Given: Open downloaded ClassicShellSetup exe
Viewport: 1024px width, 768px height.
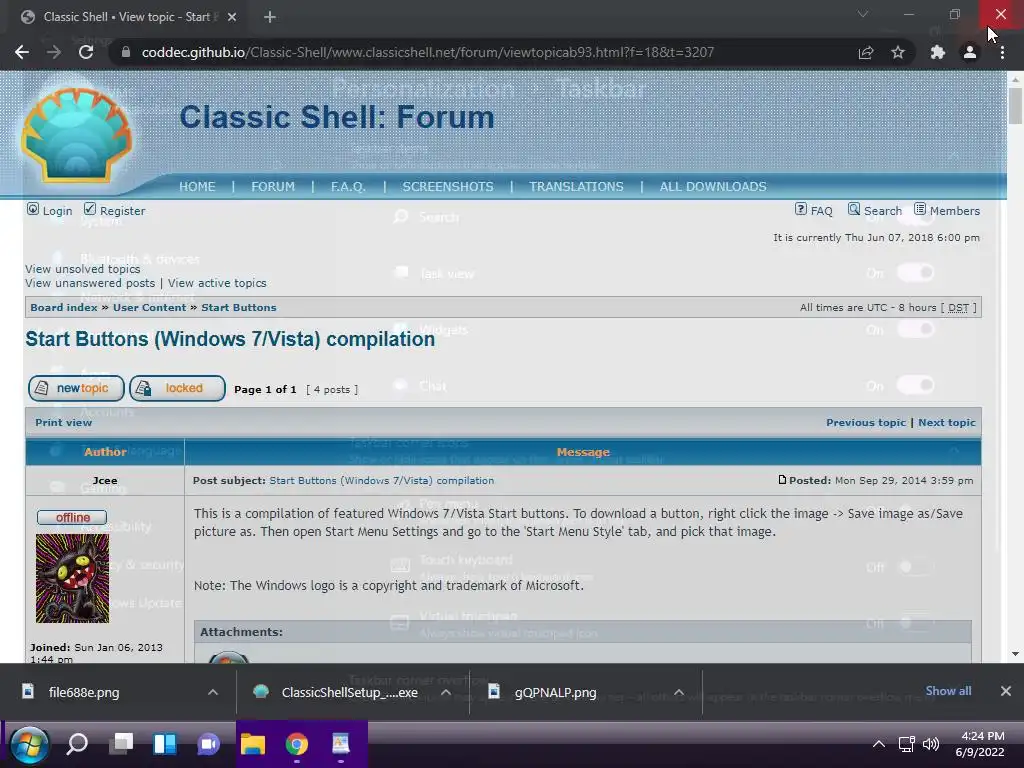Looking at the screenshot, I should point(349,692).
